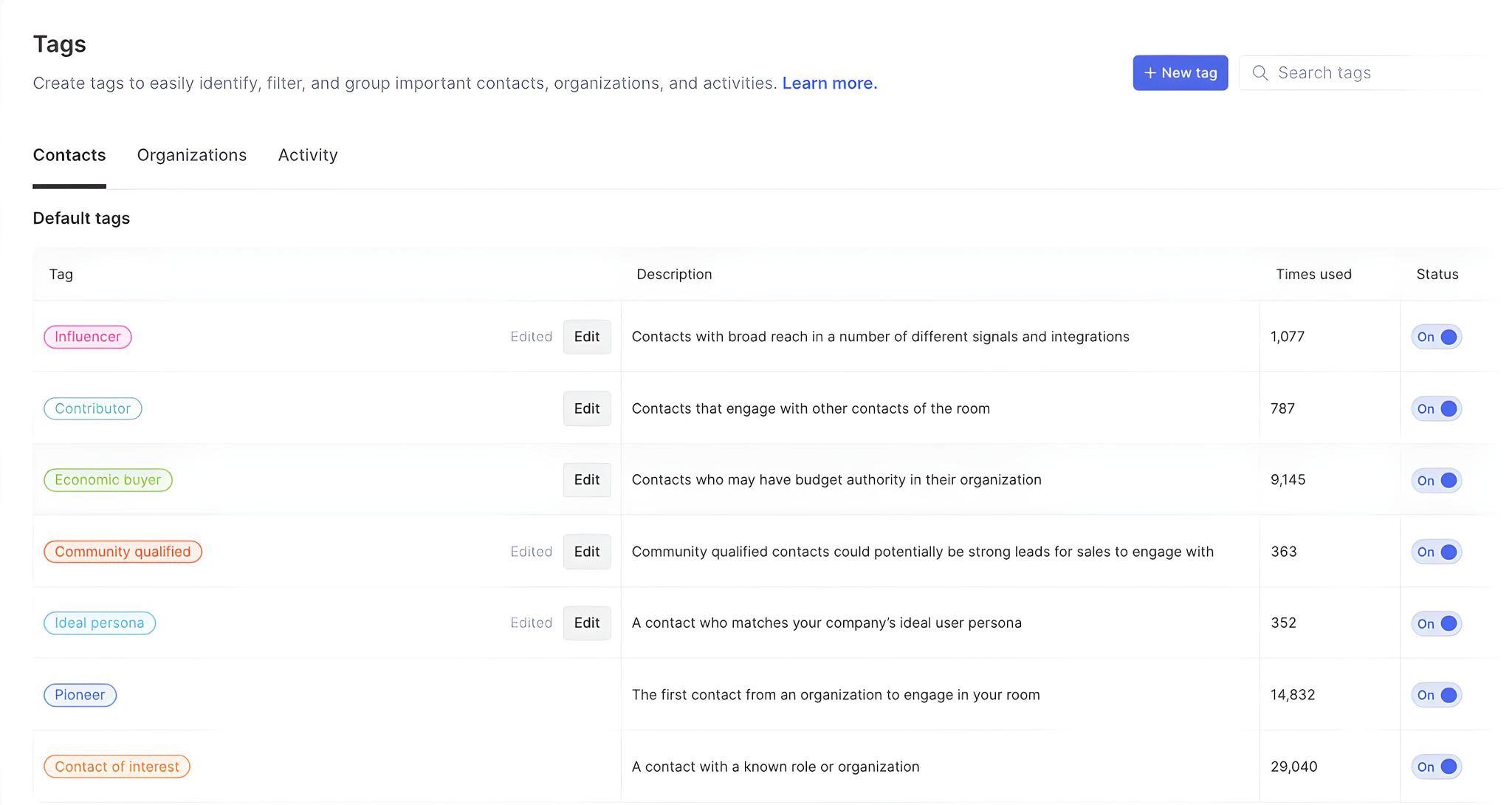Edit the Influencer tag
The width and height of the screenshot is (1512, 805).
coord(586,337)
